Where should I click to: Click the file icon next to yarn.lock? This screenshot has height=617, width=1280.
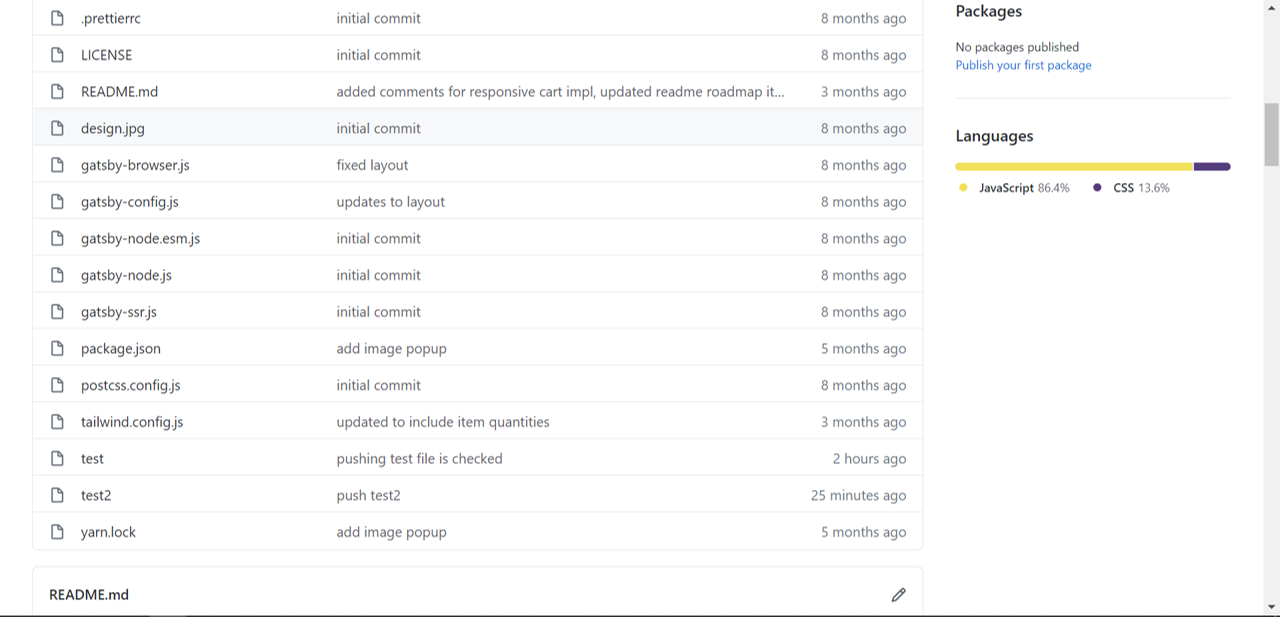[58, 532]
